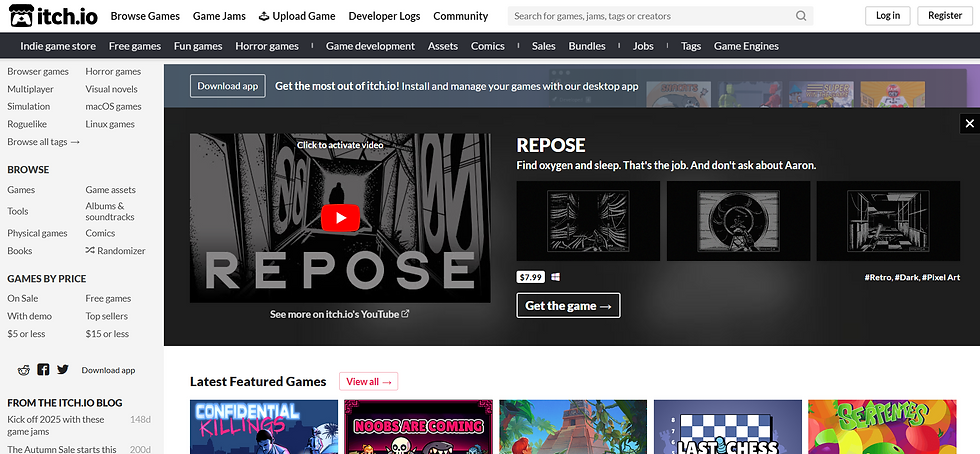
Task: Open Roguelike sidebar link
Action: click(x=27, y=124)
